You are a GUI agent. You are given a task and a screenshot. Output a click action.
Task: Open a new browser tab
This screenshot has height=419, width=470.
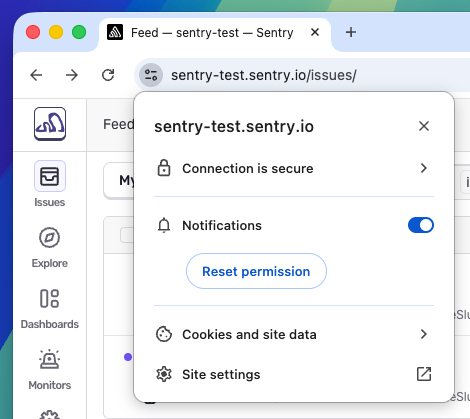[x=351, y=32]
